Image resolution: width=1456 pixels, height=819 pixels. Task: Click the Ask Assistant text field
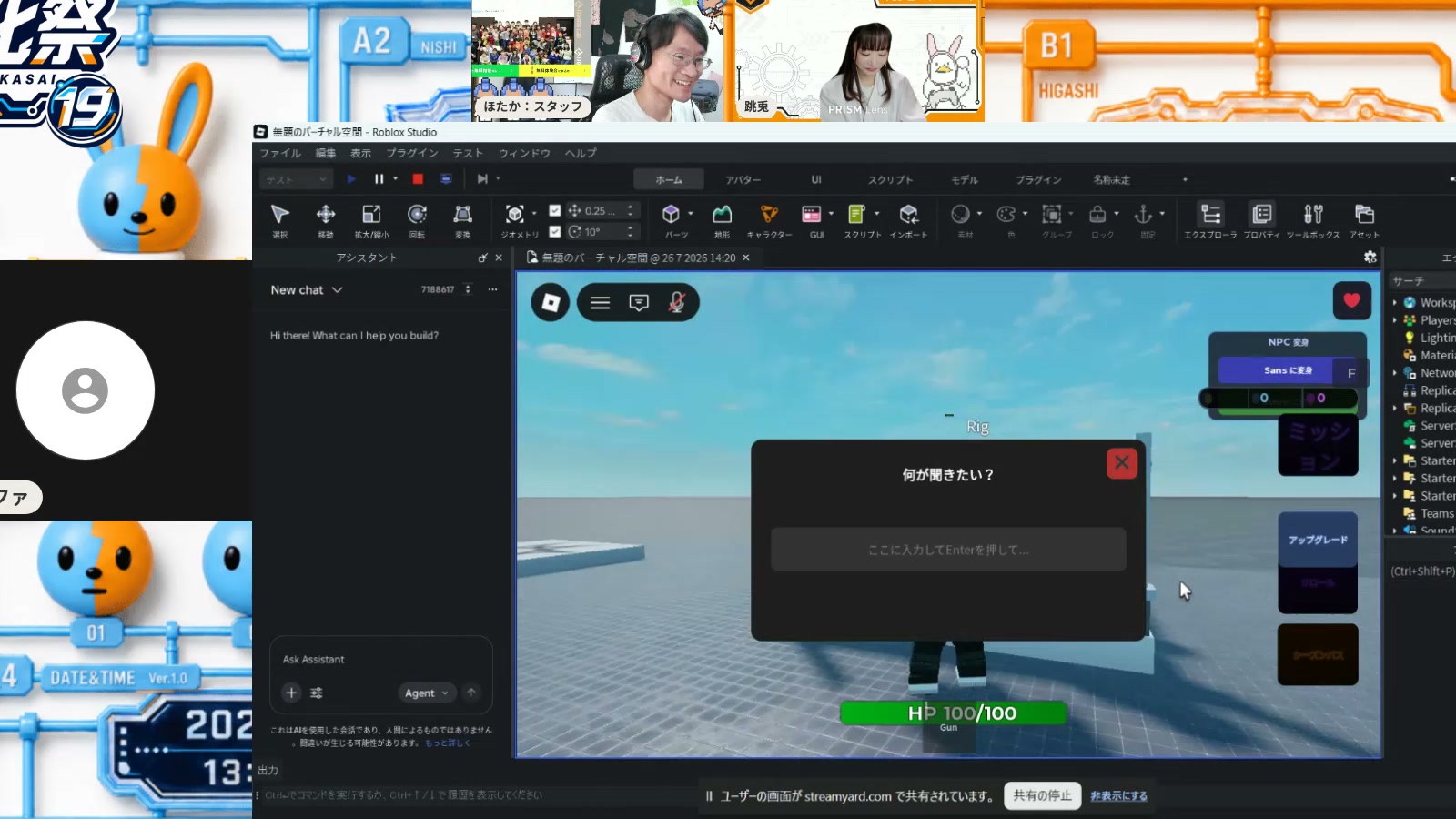coord(381,659)
